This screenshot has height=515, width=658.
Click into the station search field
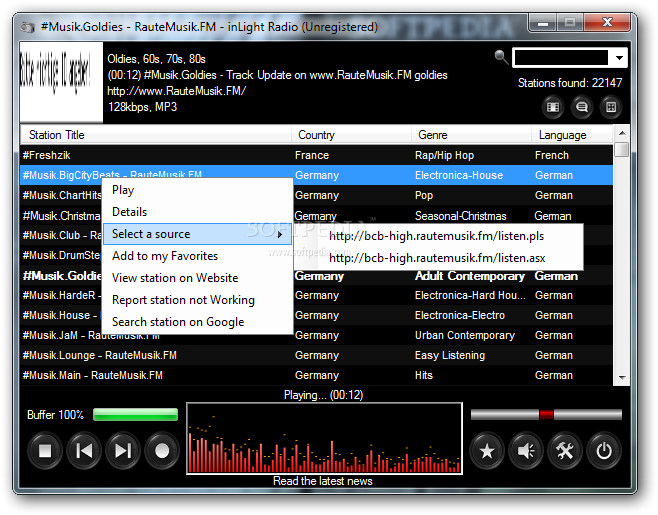561,58
